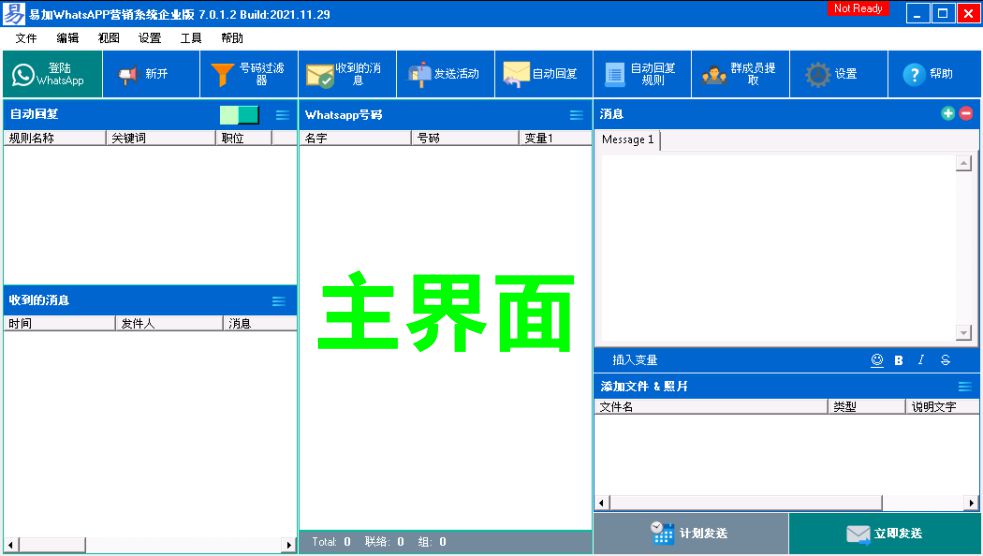Viewport: 983px width, 556px height.
Task: Click 立即发送 send now button
Action: (x=885, y=533)
